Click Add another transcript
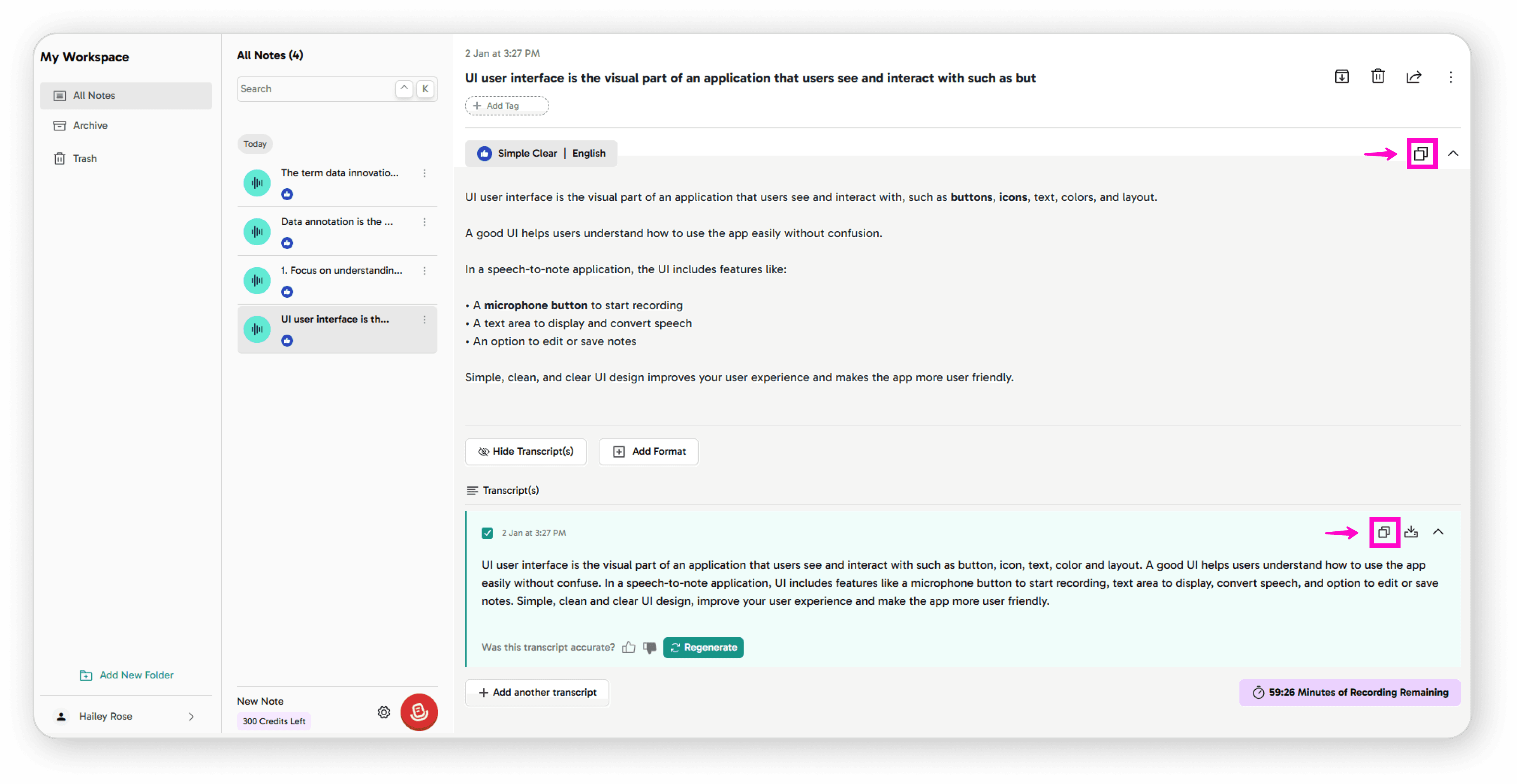 (536, 692)
